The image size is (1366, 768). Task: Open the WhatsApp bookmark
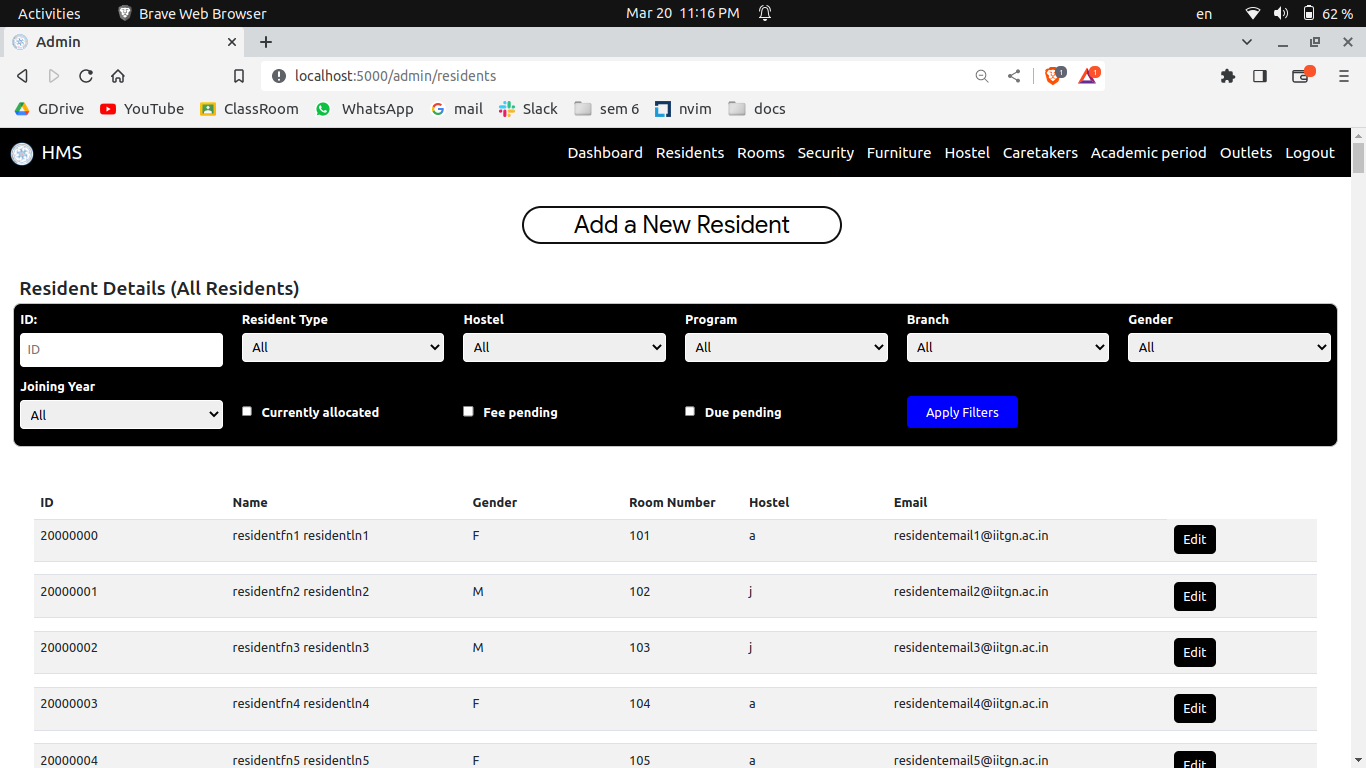coord(364,108)
